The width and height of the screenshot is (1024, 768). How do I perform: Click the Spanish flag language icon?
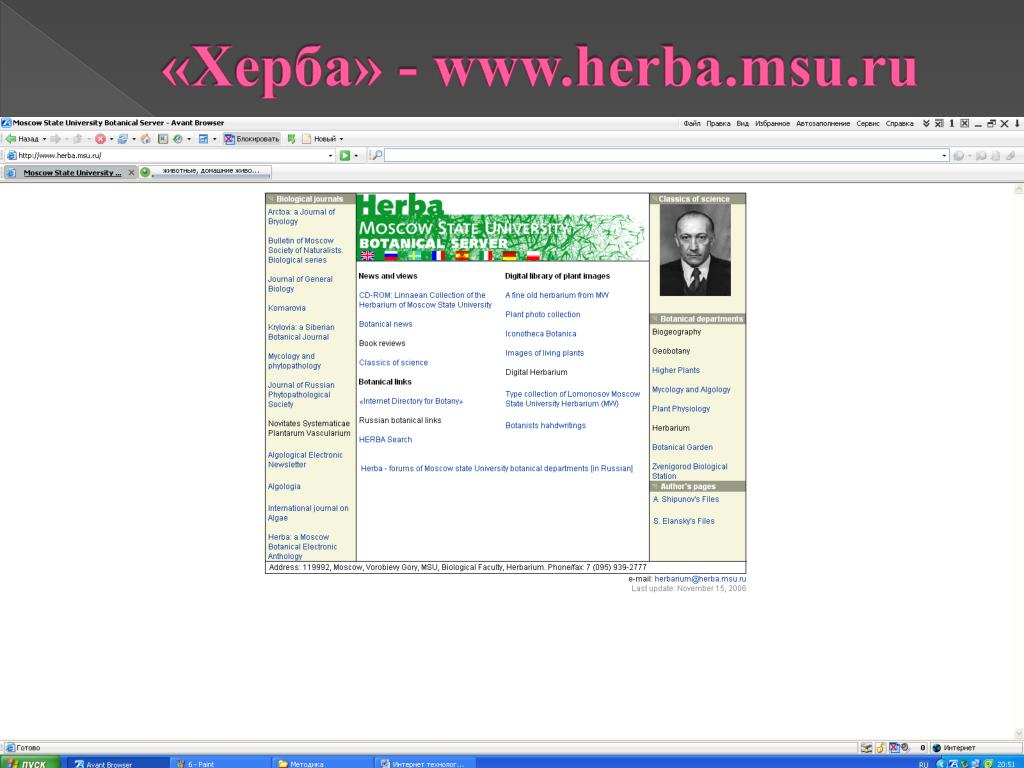click(x=462, y=255)
